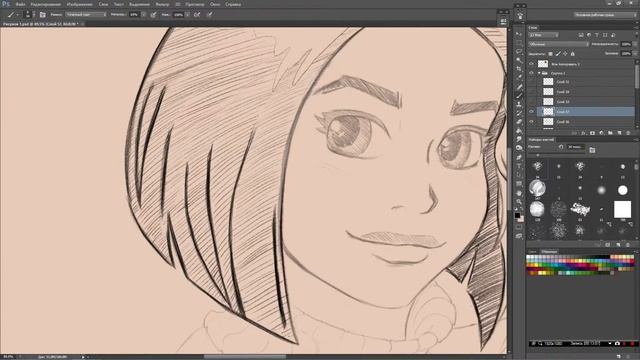Open the brush opacity dropdown arrow in options bar

(x=144, y=15)
